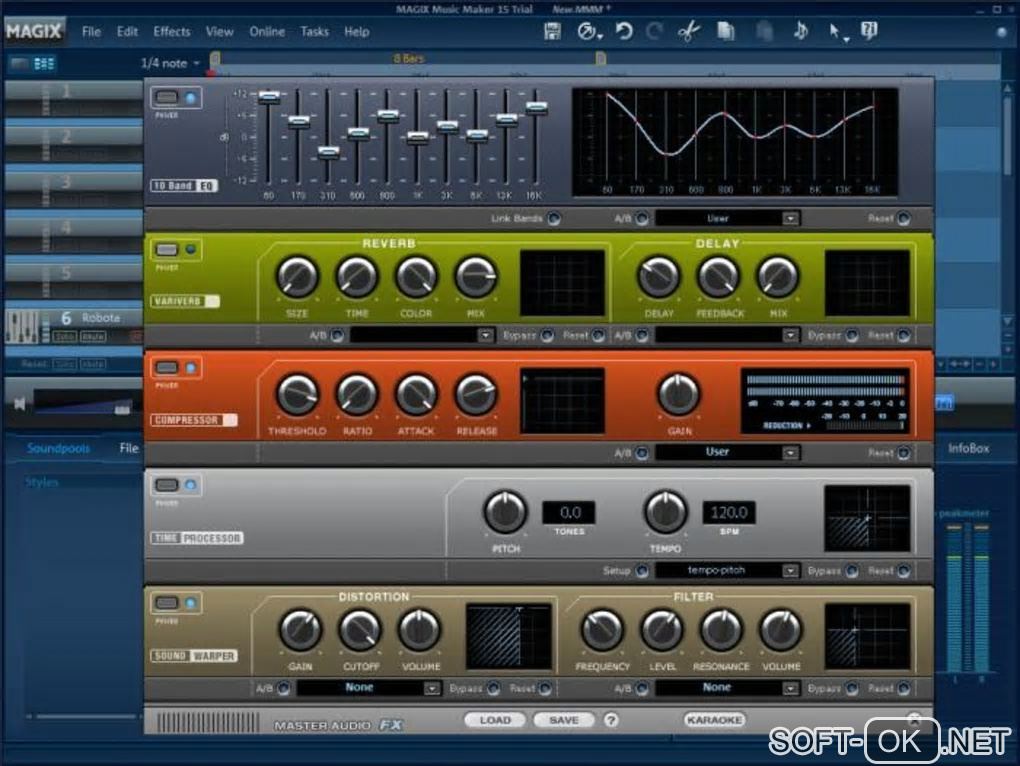The height and width of the screenshot is (766, 1020).
Task: Open the mouse mode dropdown arrow
Action: [x=846, y=40]
